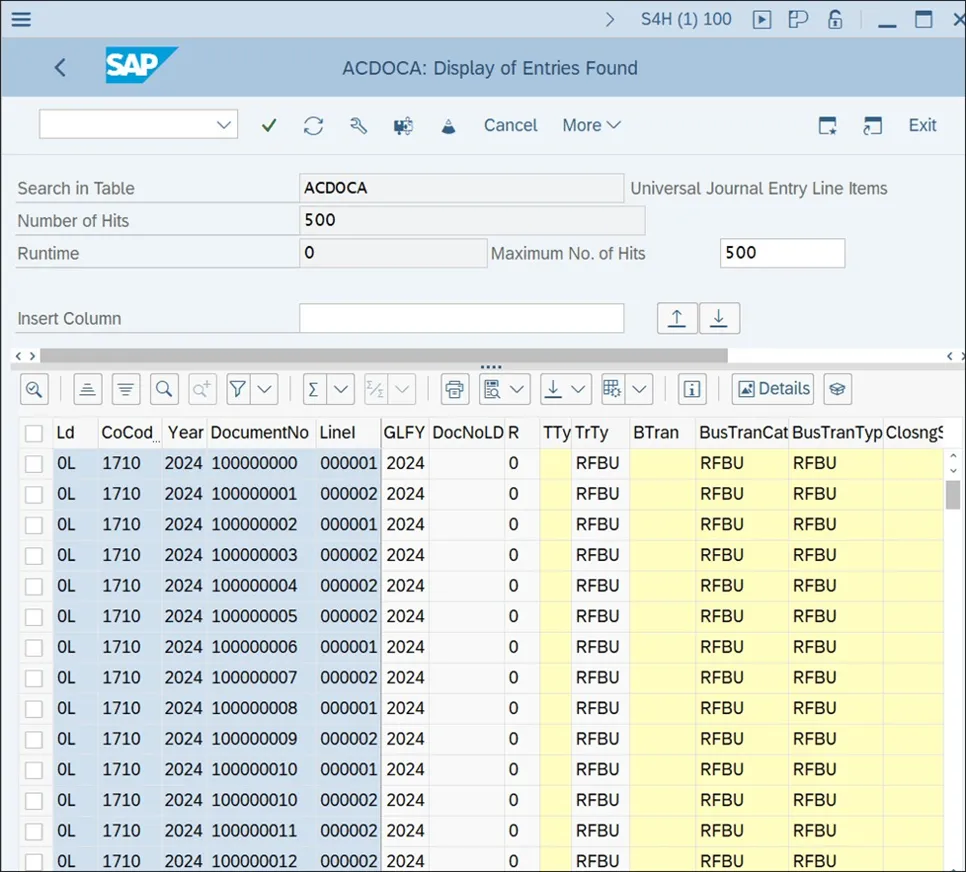Check the row for document 100000007
Screen dimensions: 966x872
[x=34, y=678]
